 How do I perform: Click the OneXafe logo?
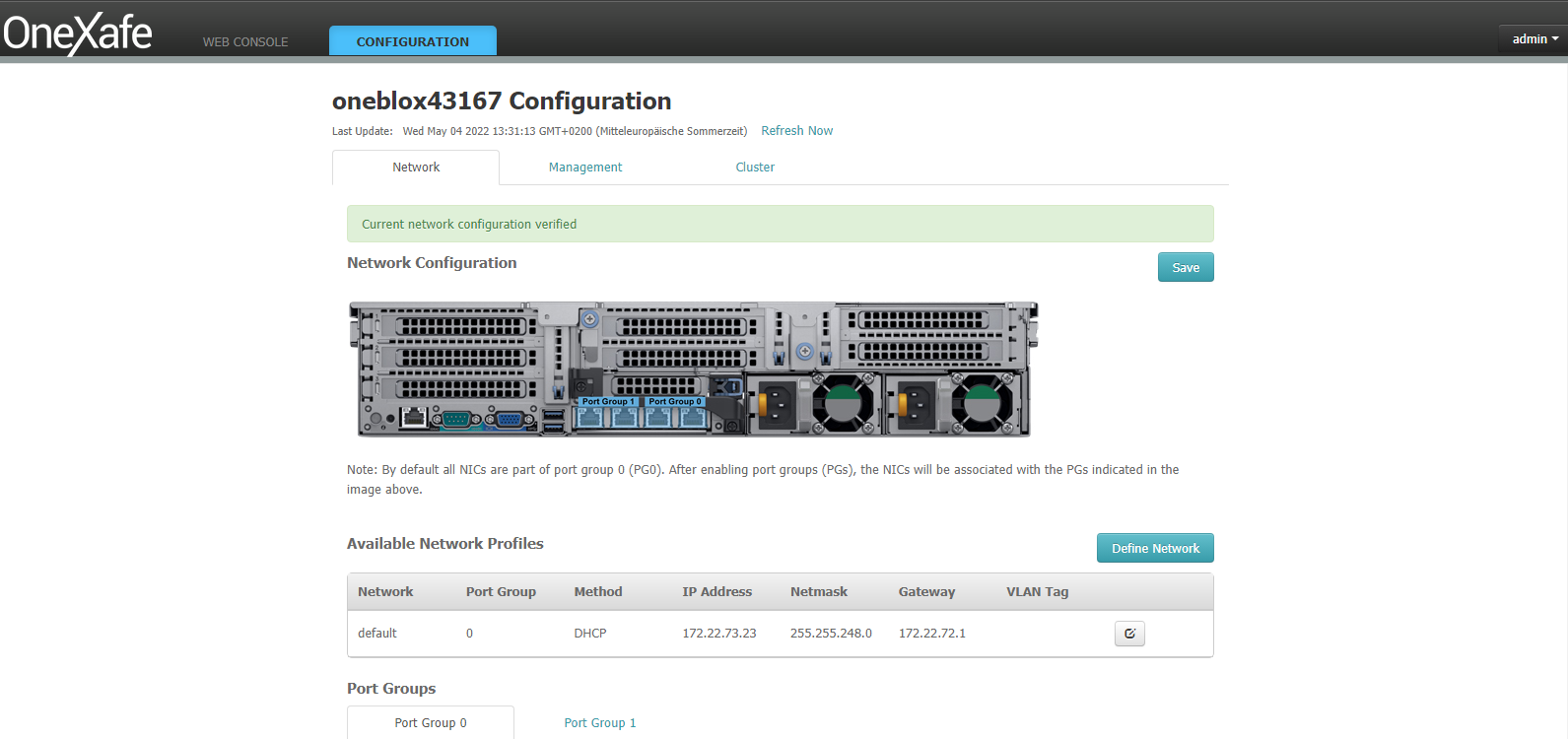[x=78, y=34]
